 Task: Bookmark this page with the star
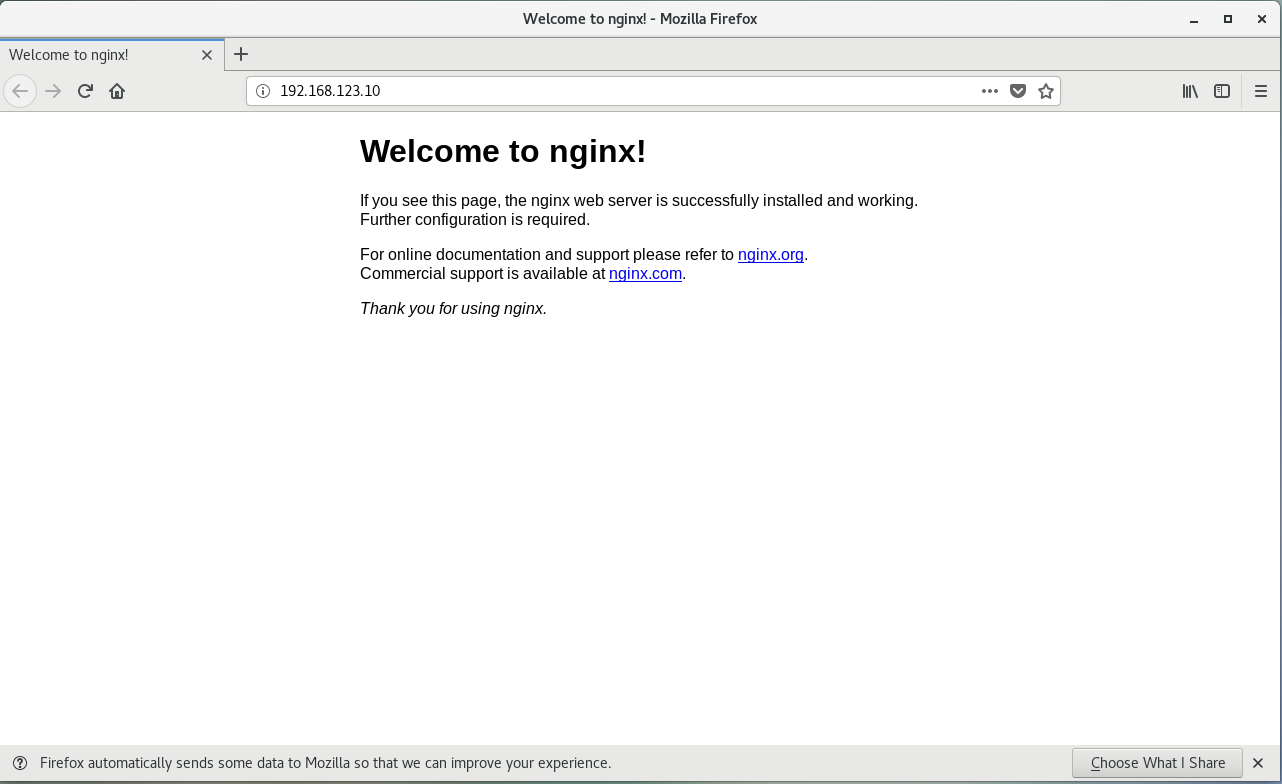[1046, 91]
